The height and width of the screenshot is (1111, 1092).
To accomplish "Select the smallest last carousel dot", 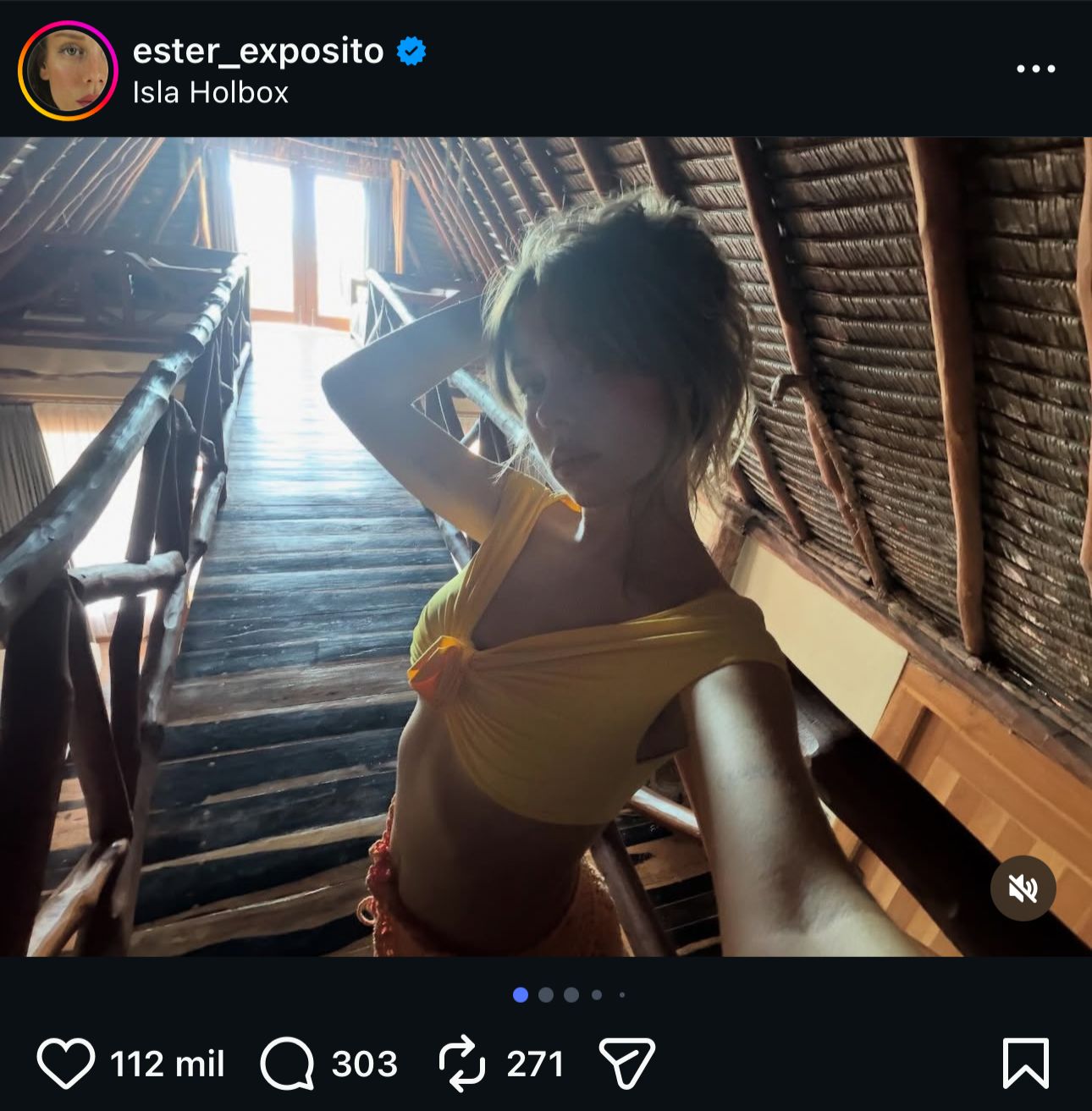I will pyautogui.click(x=622, y=995).
